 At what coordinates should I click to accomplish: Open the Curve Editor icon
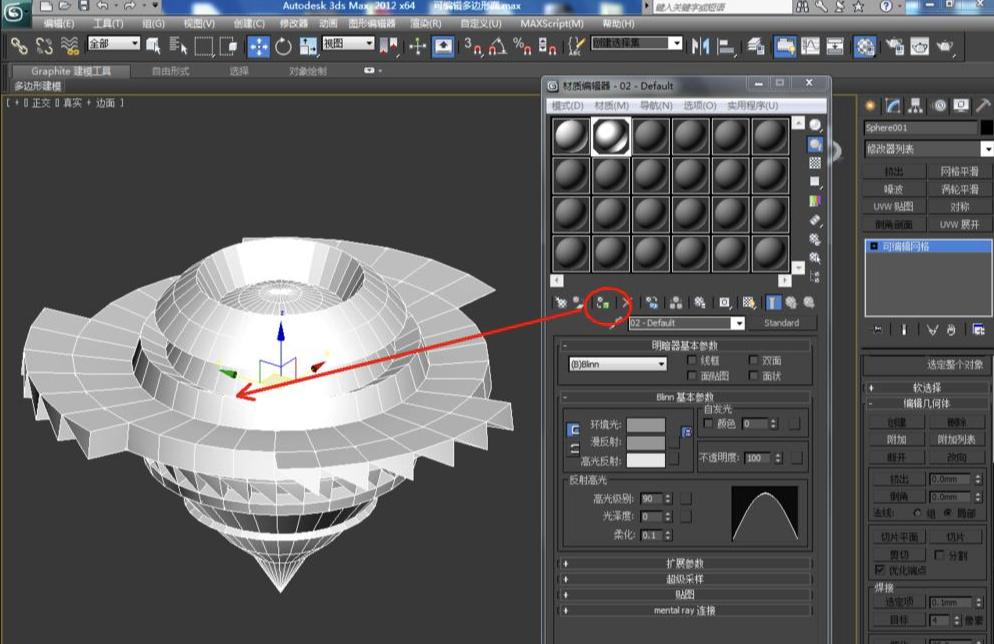810,46
